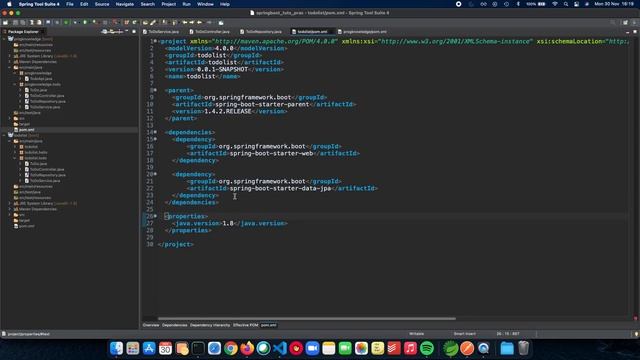Expand JRE System Library under todolist project
Viewport: 640px width, 360px height.
point(10,203)
